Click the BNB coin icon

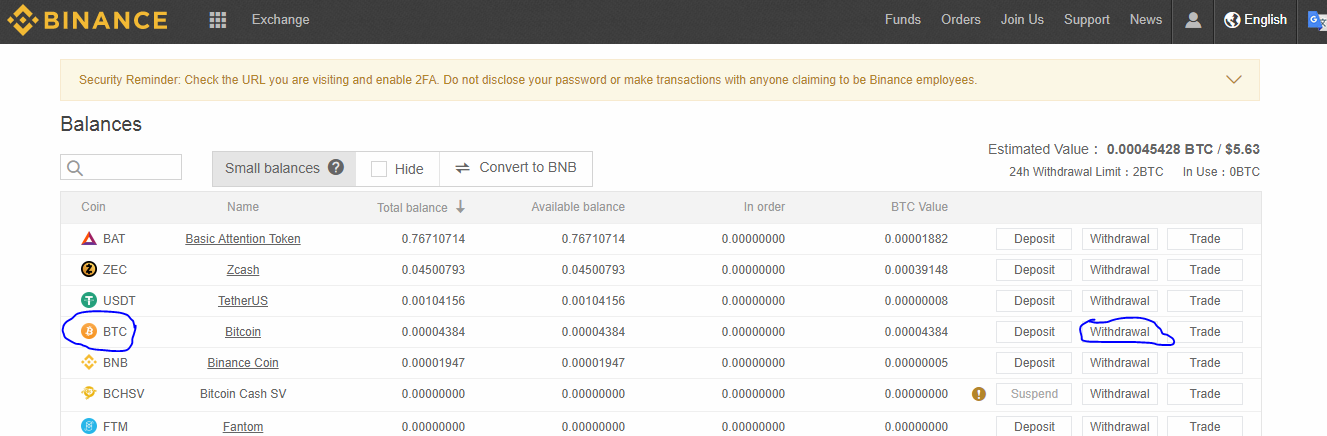[x=88, y=363]
